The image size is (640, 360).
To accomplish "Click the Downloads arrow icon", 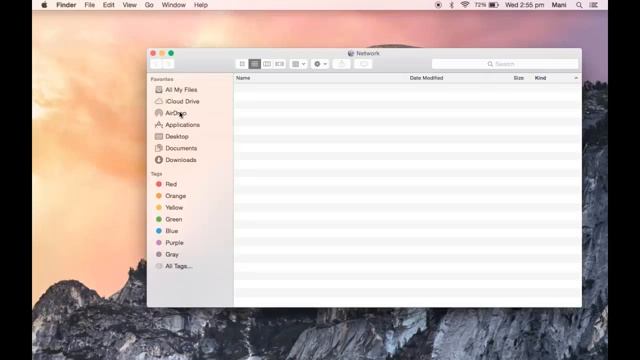I will (159, 160).
